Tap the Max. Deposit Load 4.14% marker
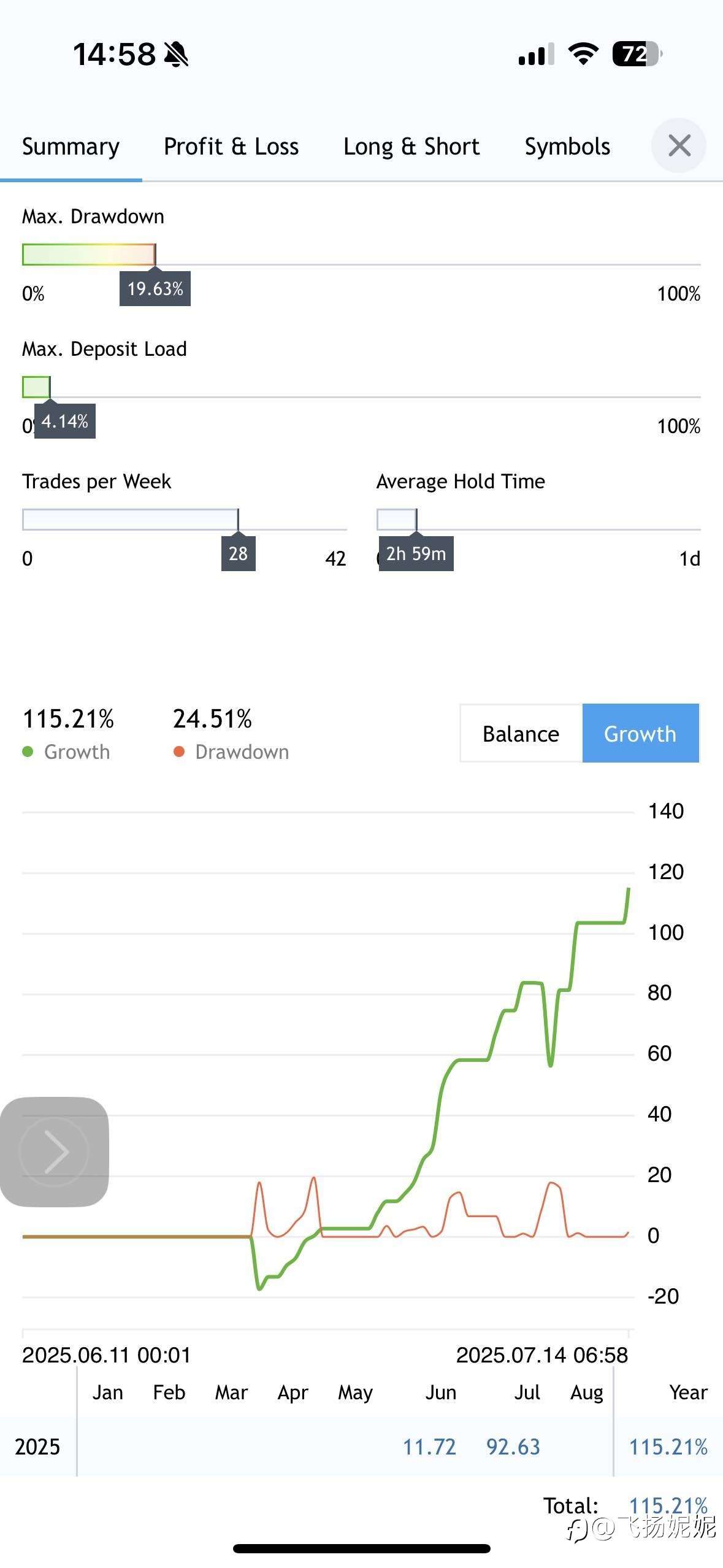The height and width of the screenshot is (1568, 723). click(x=65, y=421)
